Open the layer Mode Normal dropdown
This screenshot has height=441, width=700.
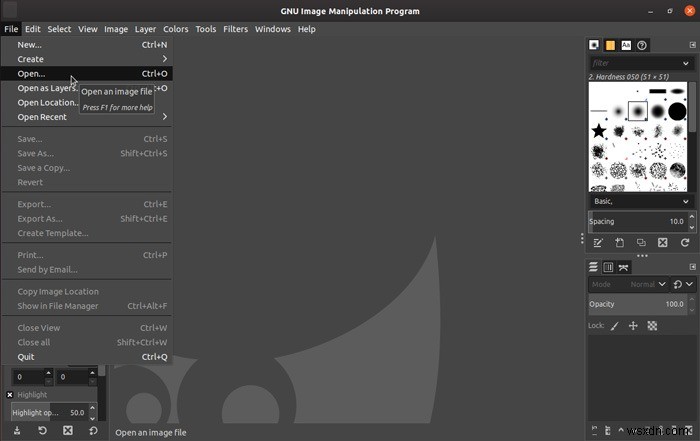(x=629, y=284)
